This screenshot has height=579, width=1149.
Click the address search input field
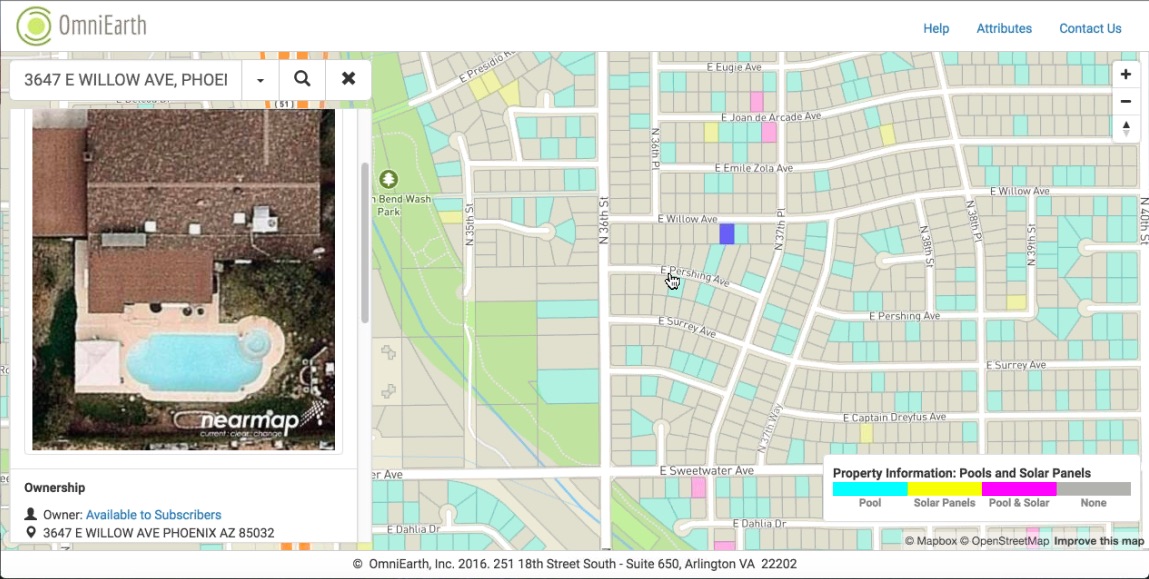[x=126, y=80]
